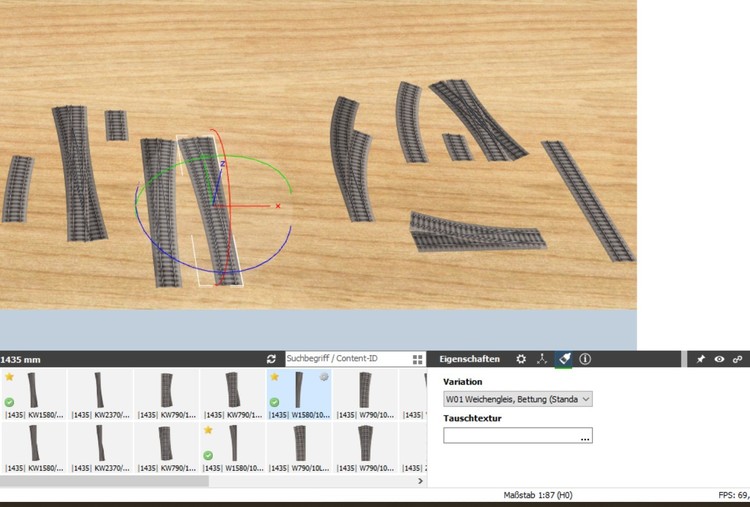Focus the Suchbegriff / Content-ID search box

[x=348, y=359]
